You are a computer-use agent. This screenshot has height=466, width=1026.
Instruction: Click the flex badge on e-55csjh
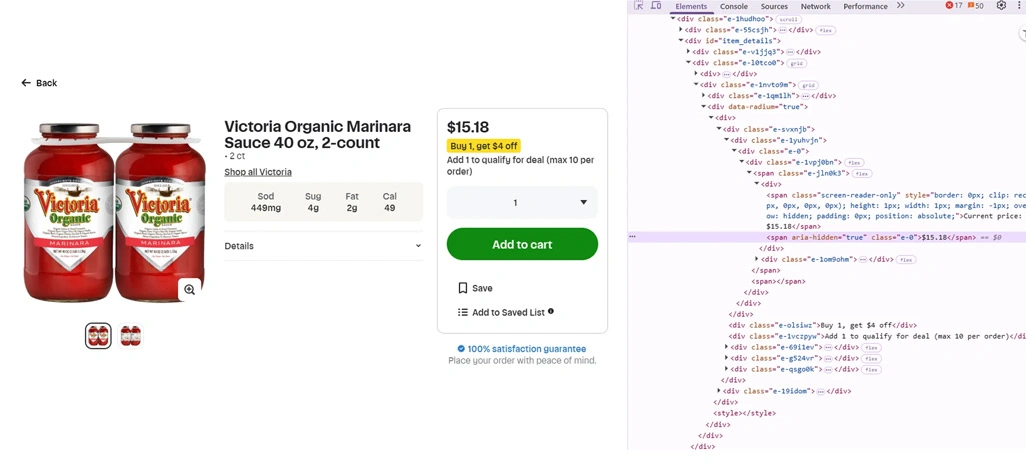tap(826, 30)
